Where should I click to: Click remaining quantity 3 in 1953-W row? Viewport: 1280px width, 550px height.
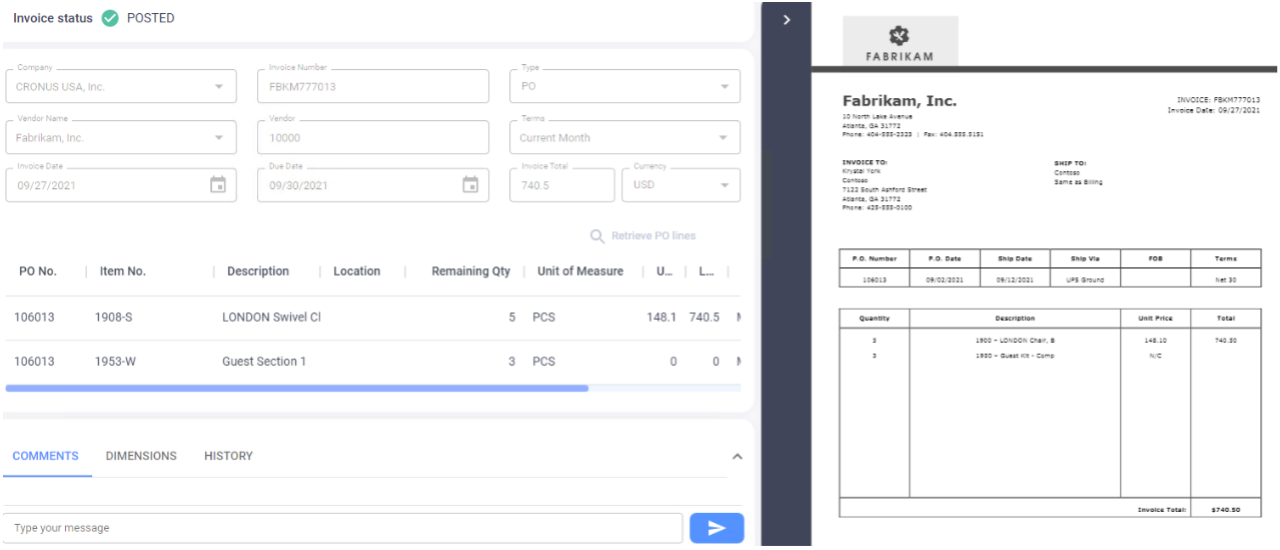click(512, 361)
